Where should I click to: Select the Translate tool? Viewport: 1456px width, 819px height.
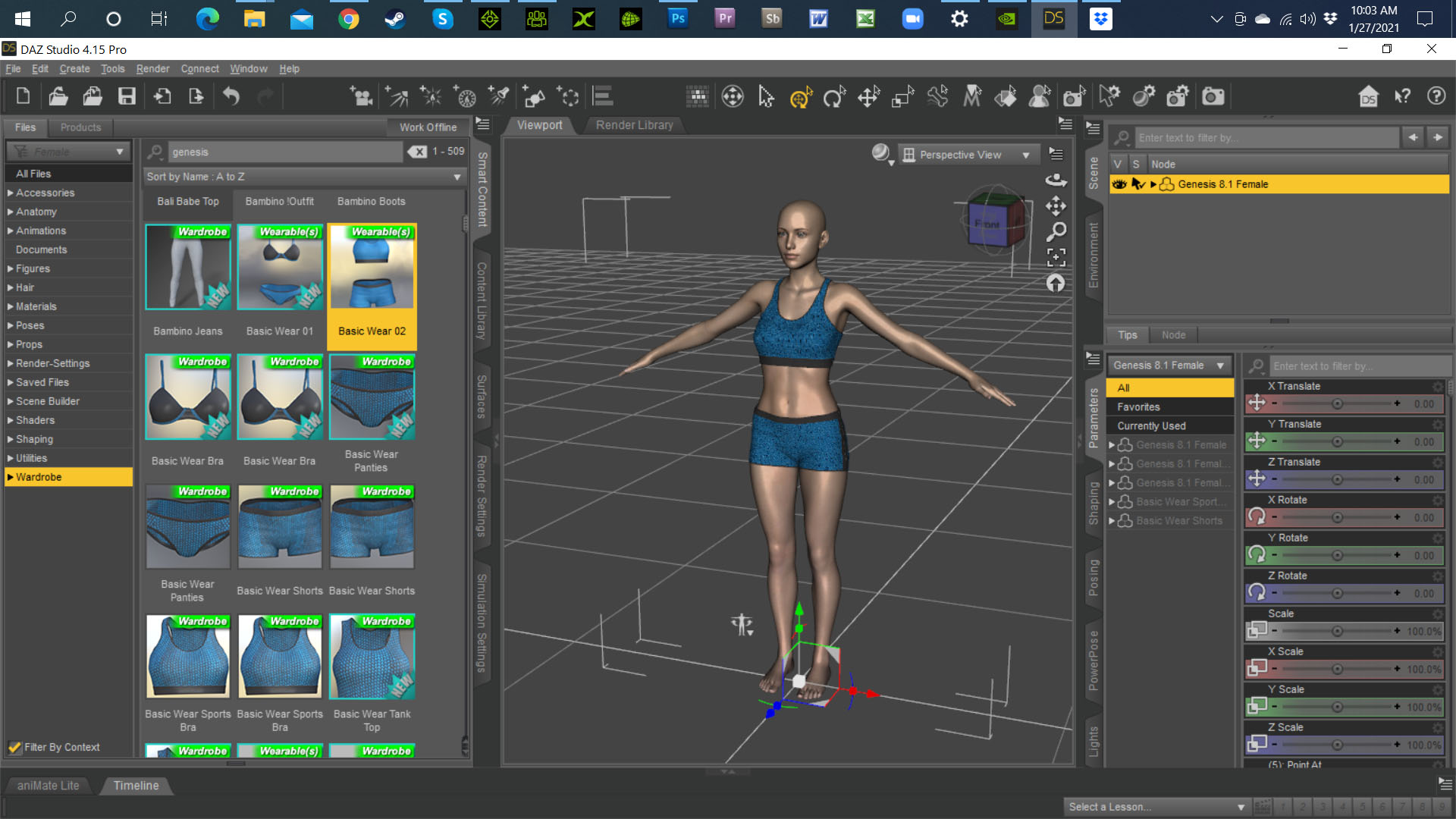click(x=868, y=96)
